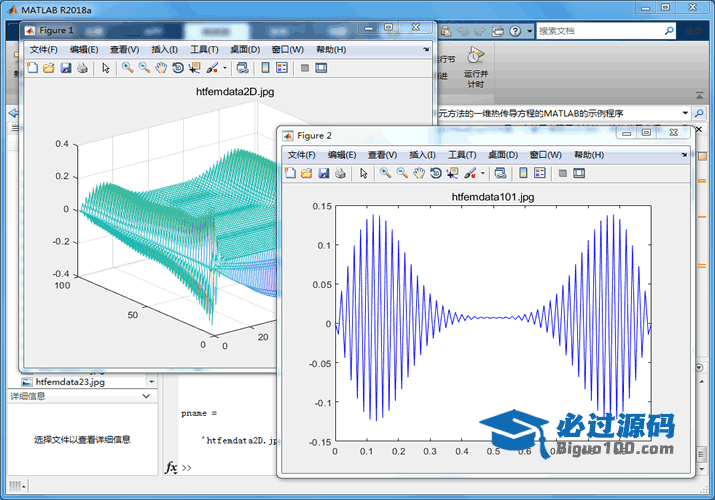Open 窗口(W) menu in Figure 2
715x500 pixels.
(x=545, y=155)
